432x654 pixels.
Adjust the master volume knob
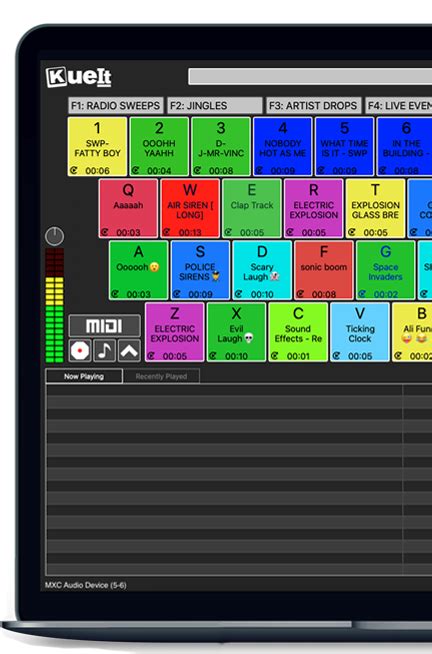click(x=55, y=236)
